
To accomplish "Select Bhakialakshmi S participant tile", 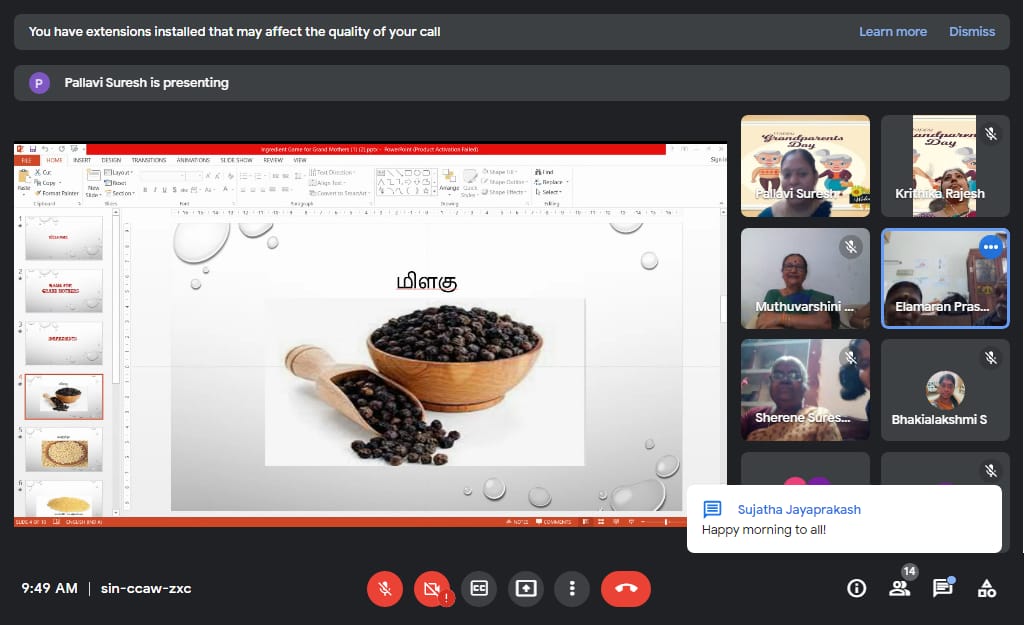I will tap(945, 390).
